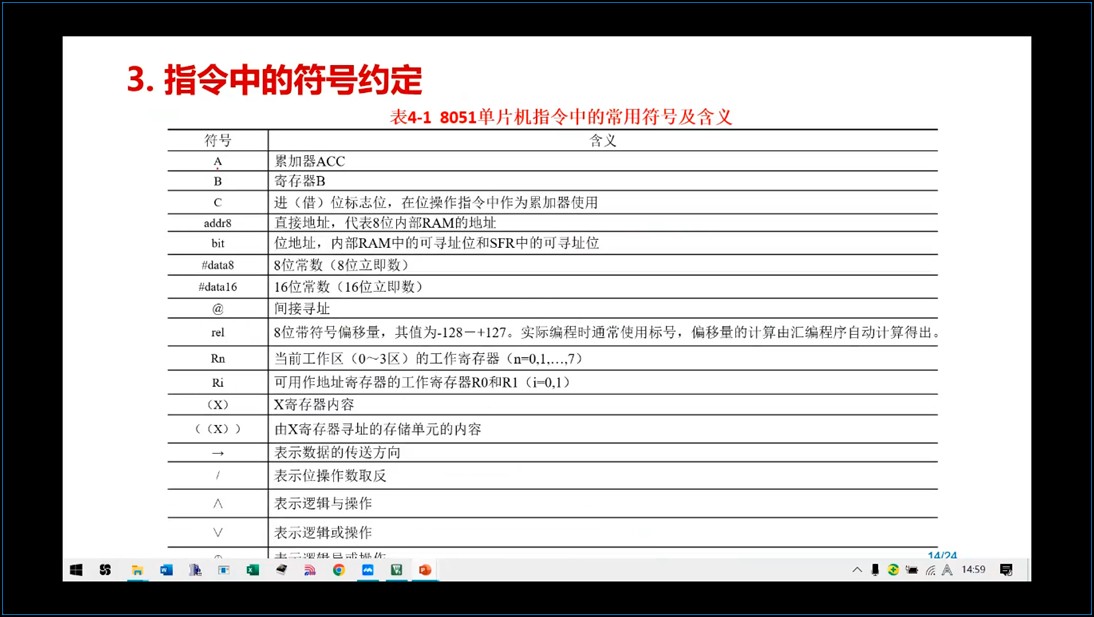The width and height of the screenshot is (1094, 617).
Task: Click the green-yellow security tray icon
Action: point(893,570)
